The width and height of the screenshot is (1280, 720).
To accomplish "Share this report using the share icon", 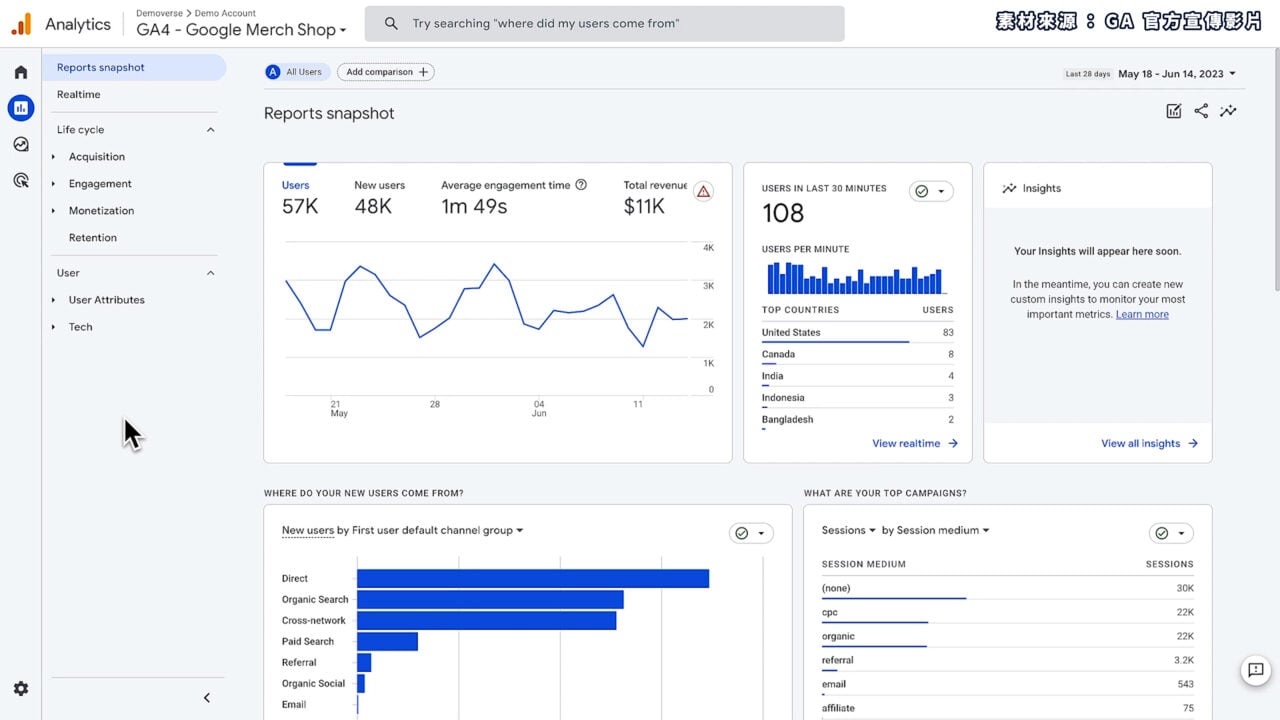I will [x=1201, y=111].
